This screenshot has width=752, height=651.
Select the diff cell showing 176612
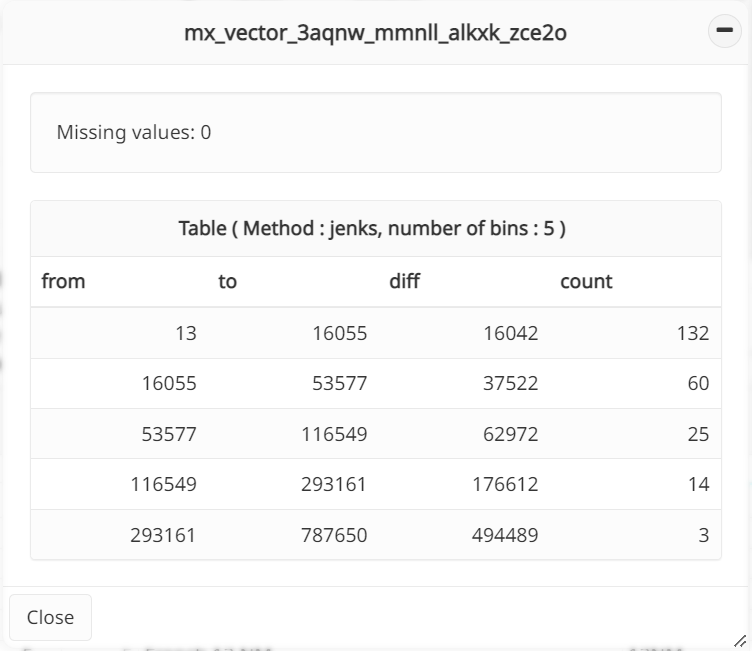coord(505,484)
